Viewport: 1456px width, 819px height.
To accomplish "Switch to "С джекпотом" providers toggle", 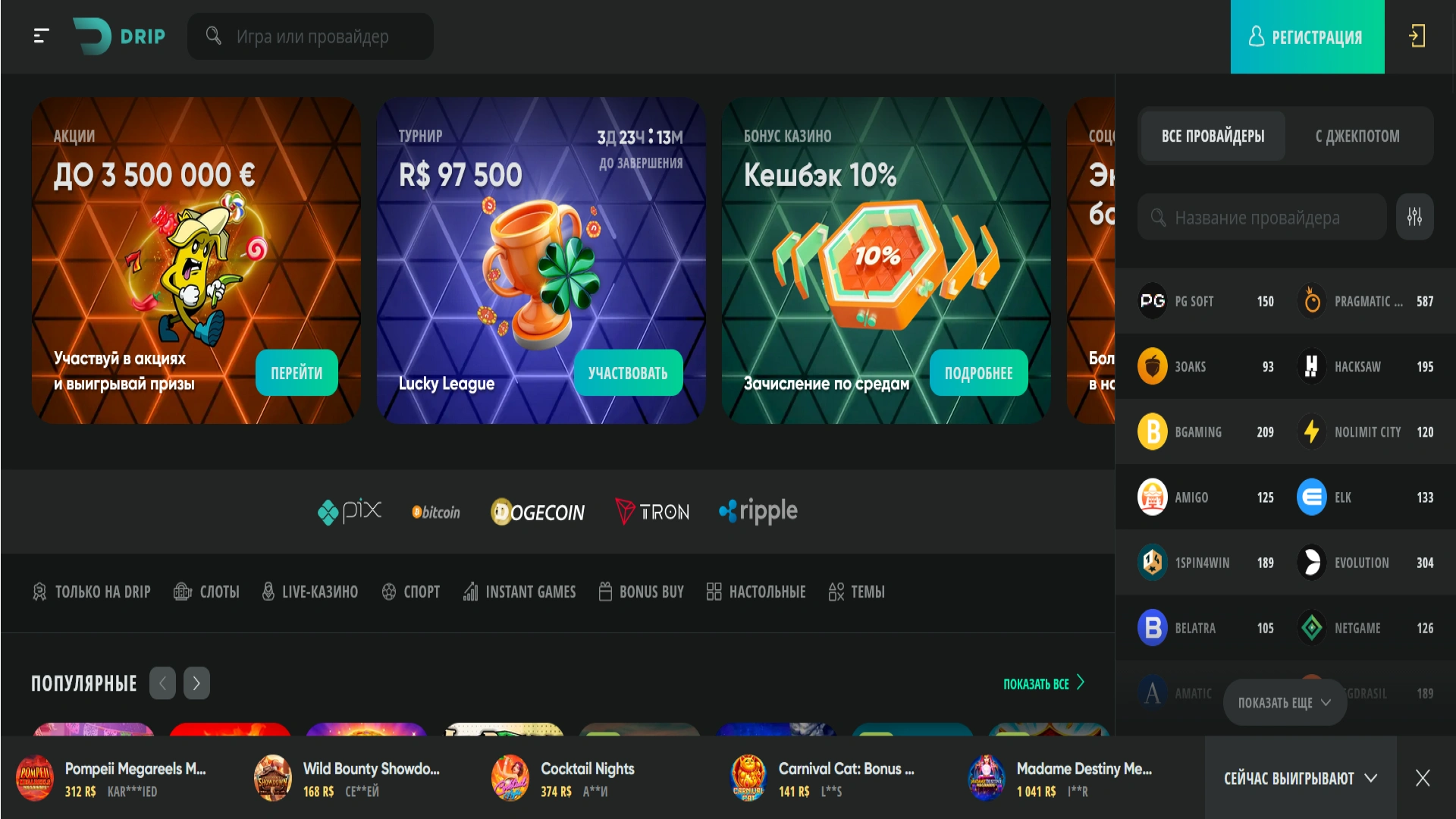I will (x=1357, y=136).
